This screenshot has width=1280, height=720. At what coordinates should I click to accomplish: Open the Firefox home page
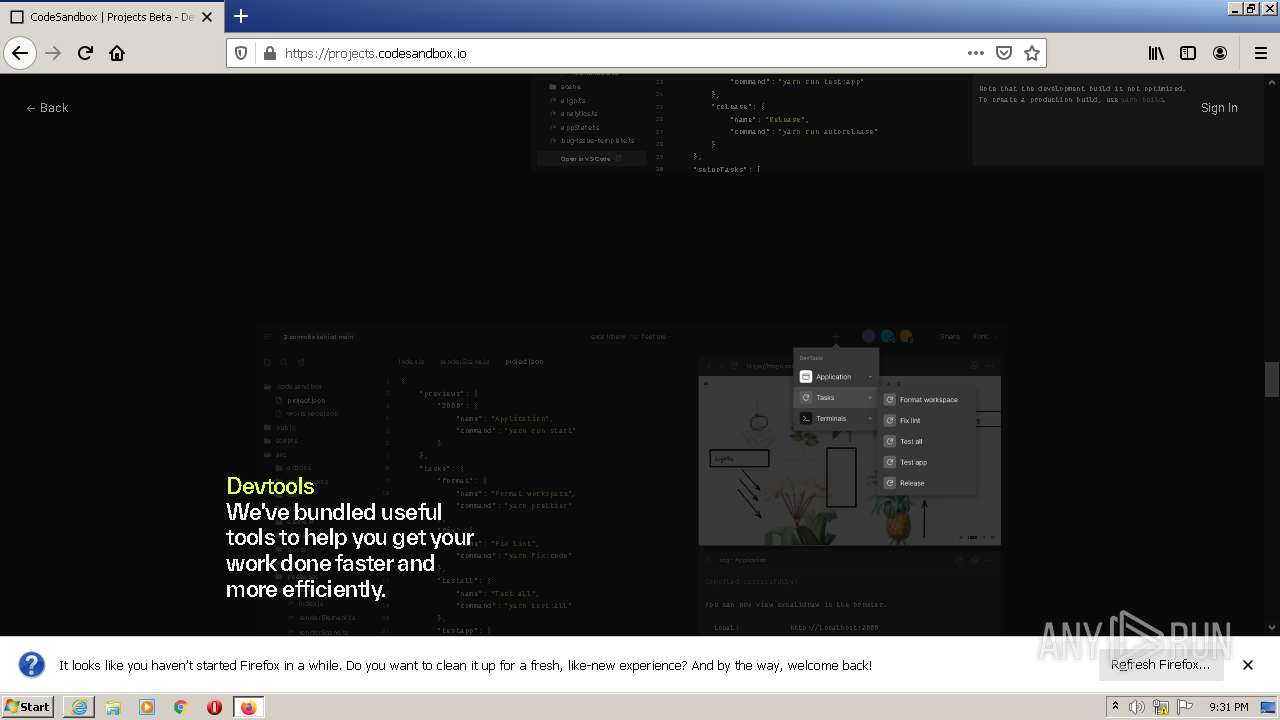point(117,53)
